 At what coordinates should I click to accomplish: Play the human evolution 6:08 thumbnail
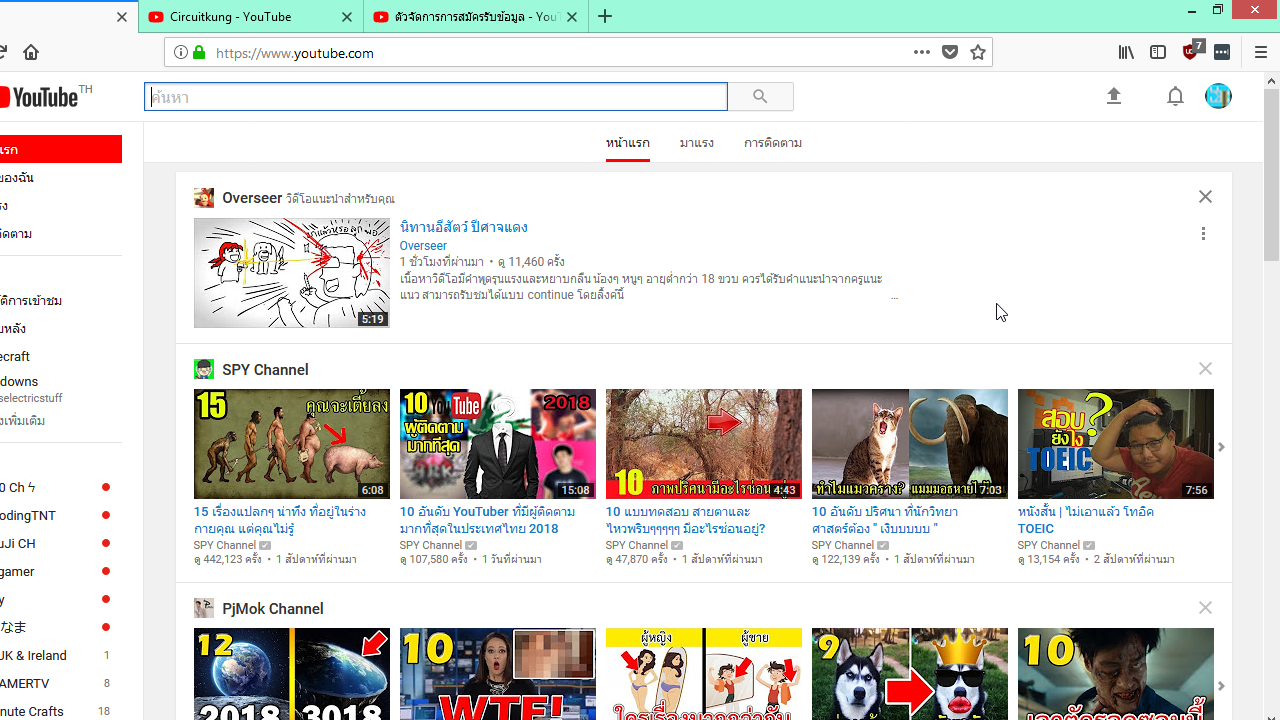pos(292,444)
